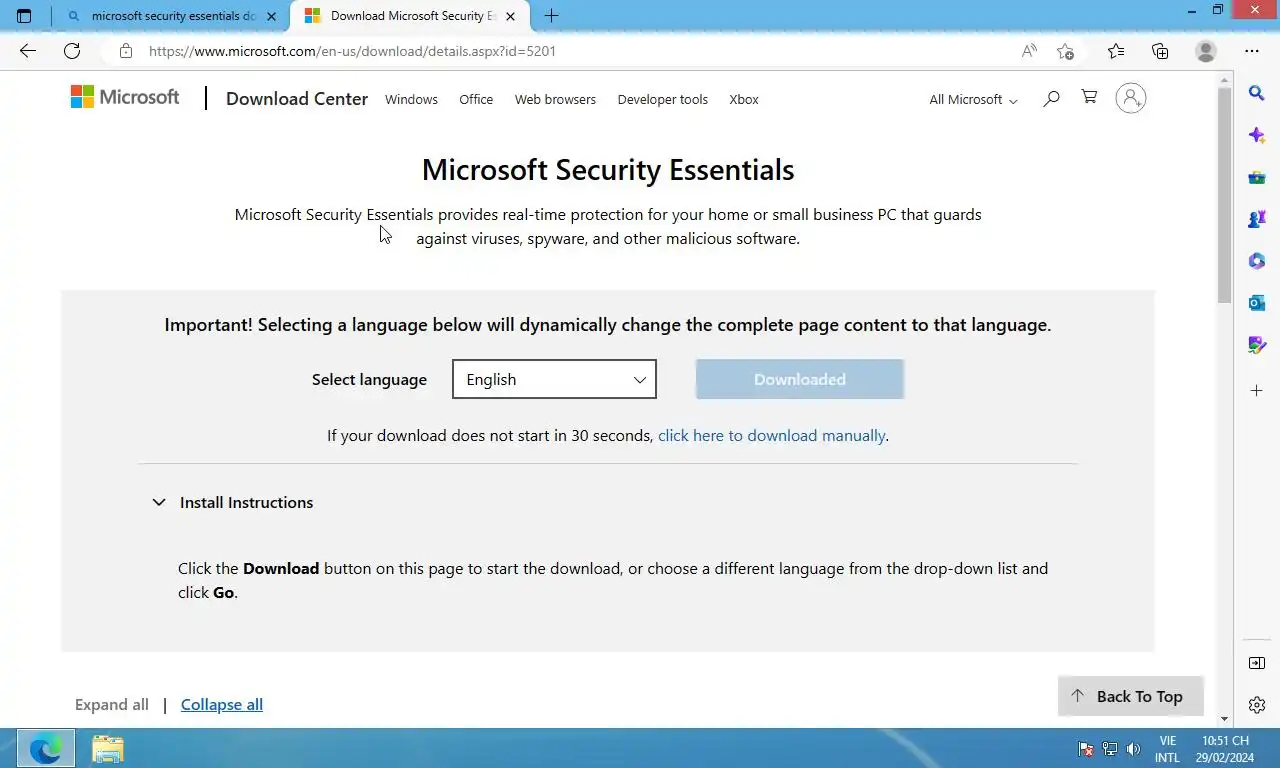
Task: Click the page vertical scrollbar thumb
Action: pyautogui.click(x=1225, y=194)
